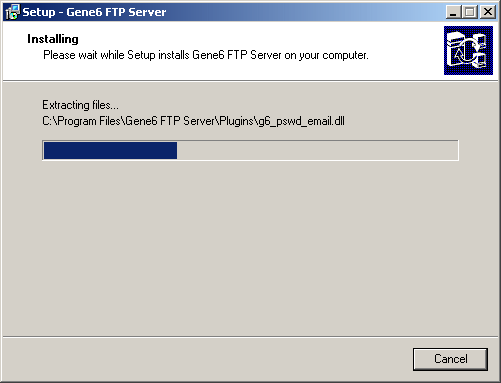Cancel the installation
The width and height of the screenshot is (501, 383).
coord(450,359)
